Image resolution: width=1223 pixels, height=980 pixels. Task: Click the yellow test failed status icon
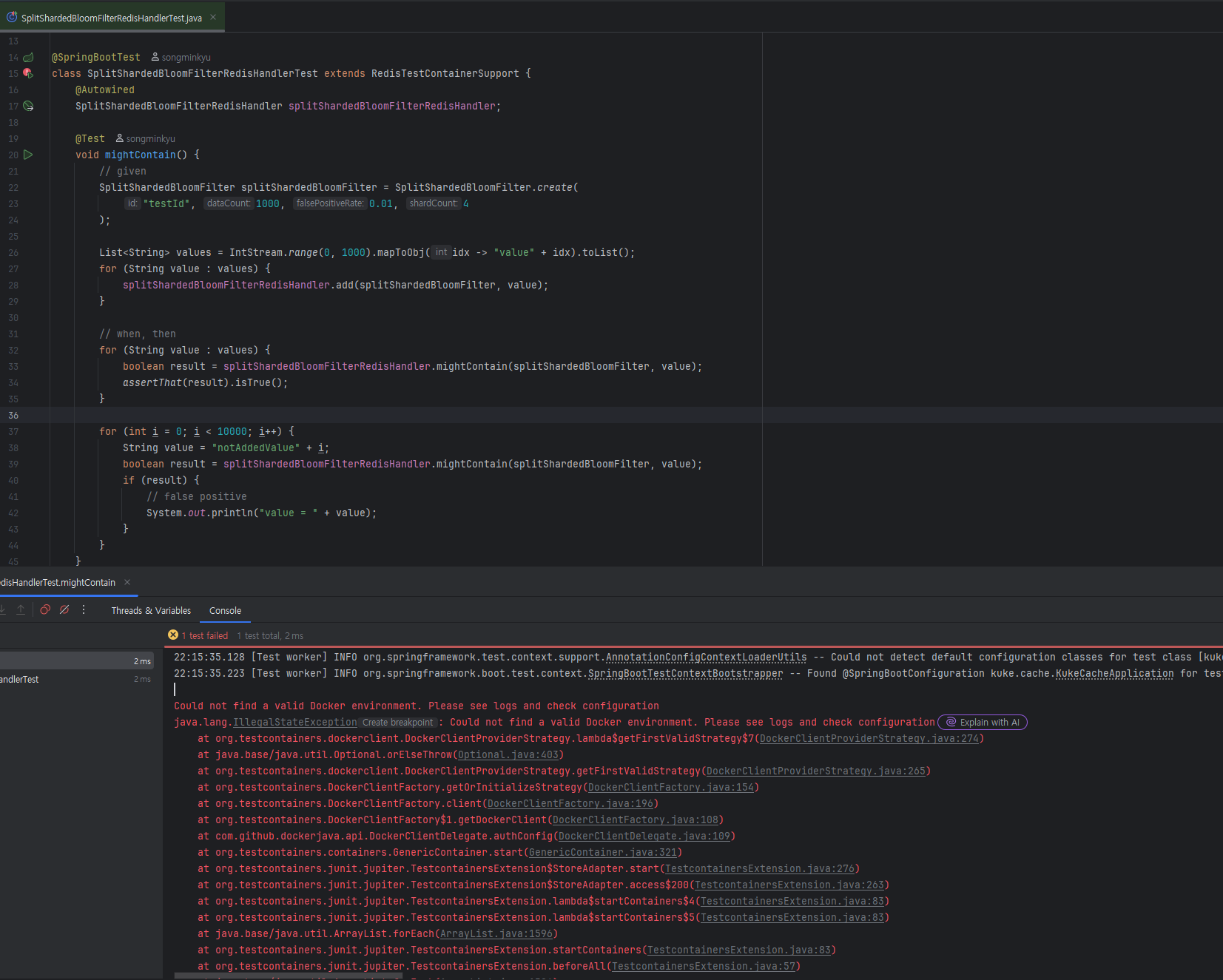tap(173, 635)
